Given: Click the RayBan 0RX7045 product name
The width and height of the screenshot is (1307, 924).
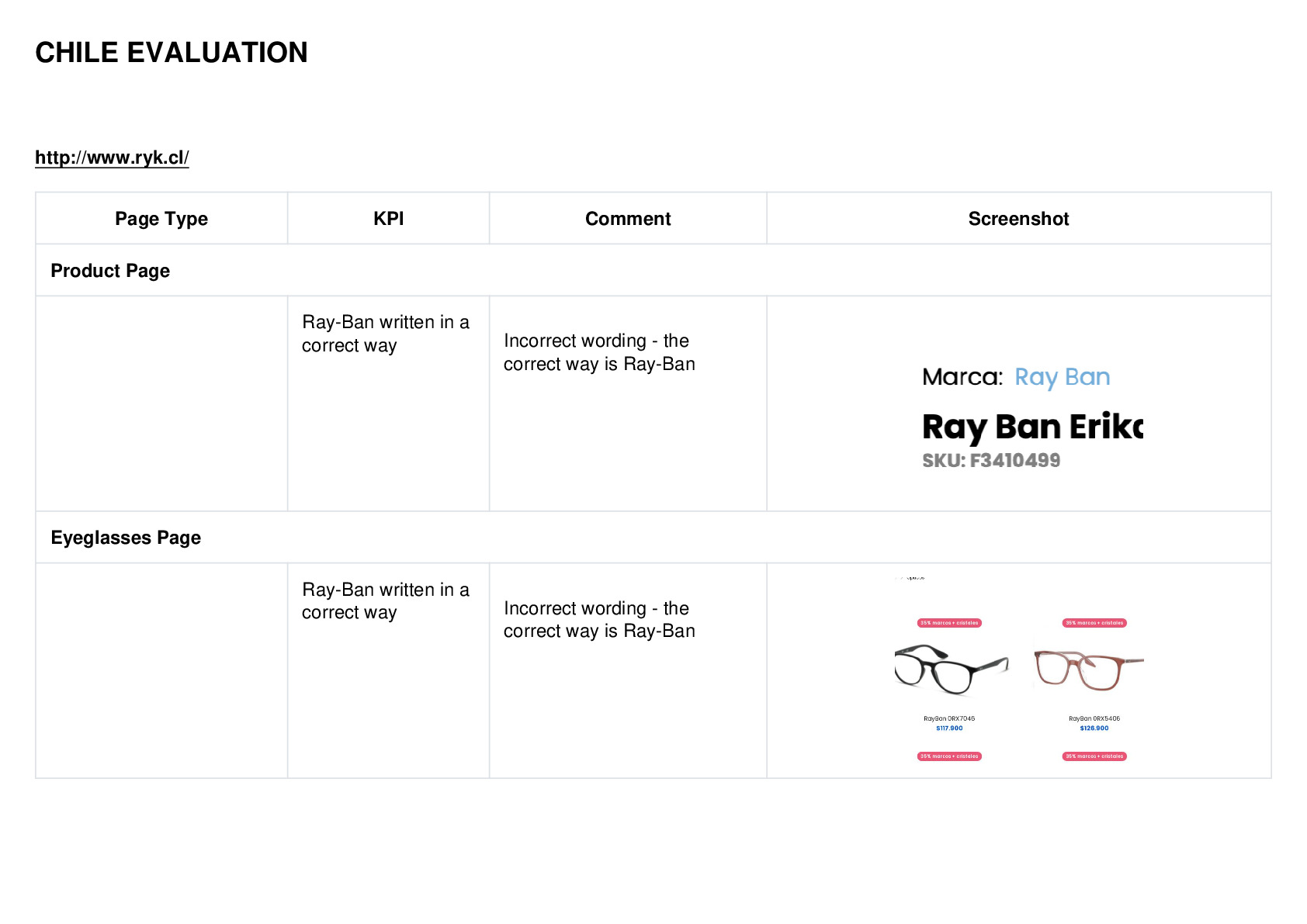Looking at the screenshot, I should pyautogui.click(x=949, y=718).
